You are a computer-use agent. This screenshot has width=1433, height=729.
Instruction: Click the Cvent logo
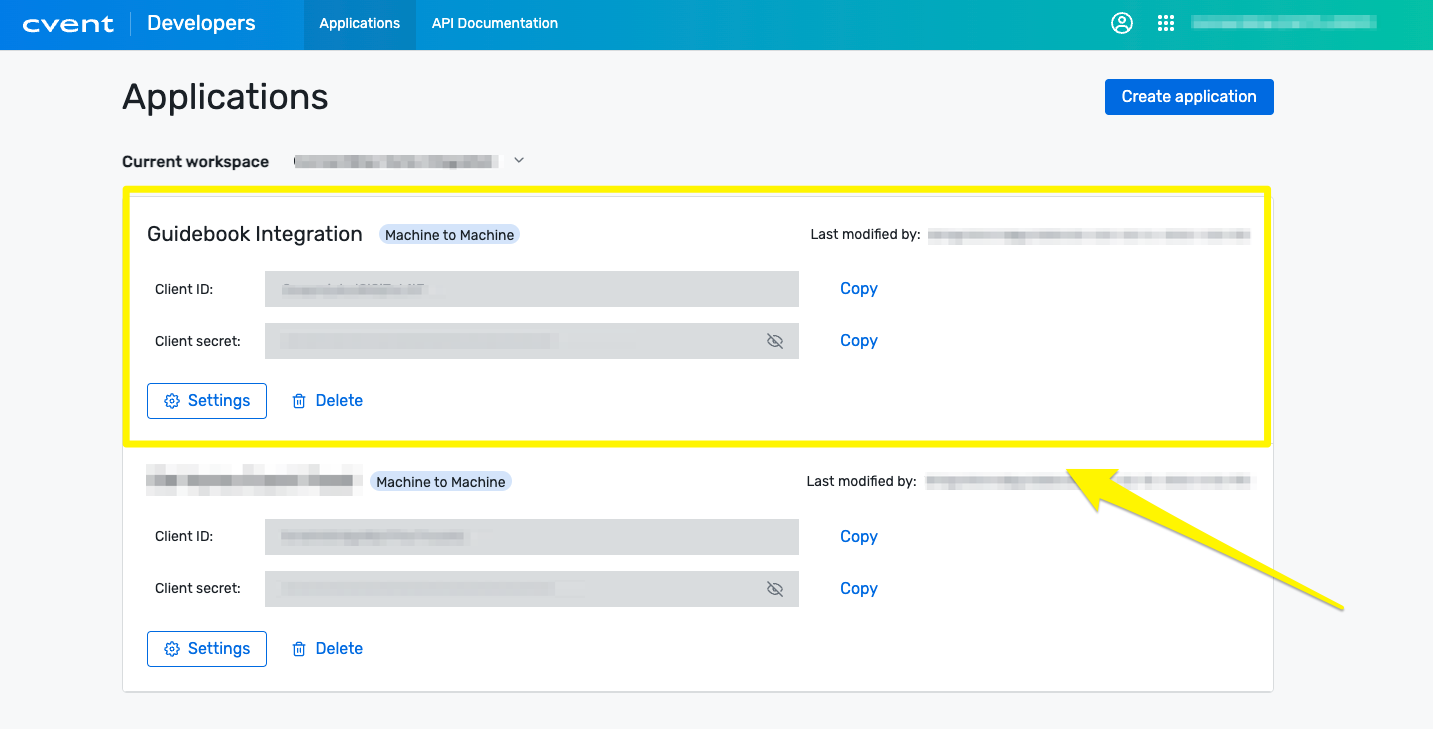click(x=68, y=24)
